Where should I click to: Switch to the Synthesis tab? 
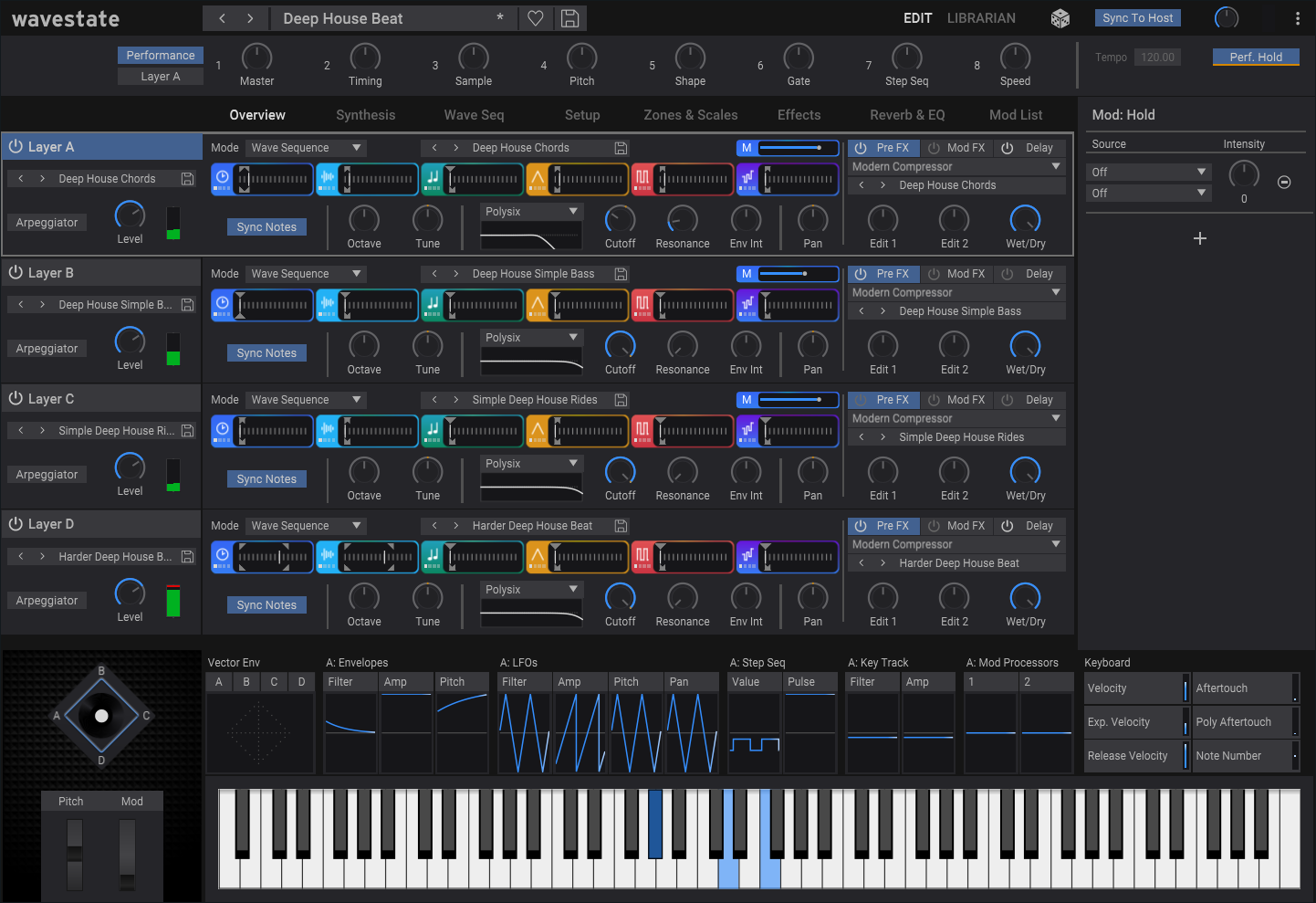(365, 115)
